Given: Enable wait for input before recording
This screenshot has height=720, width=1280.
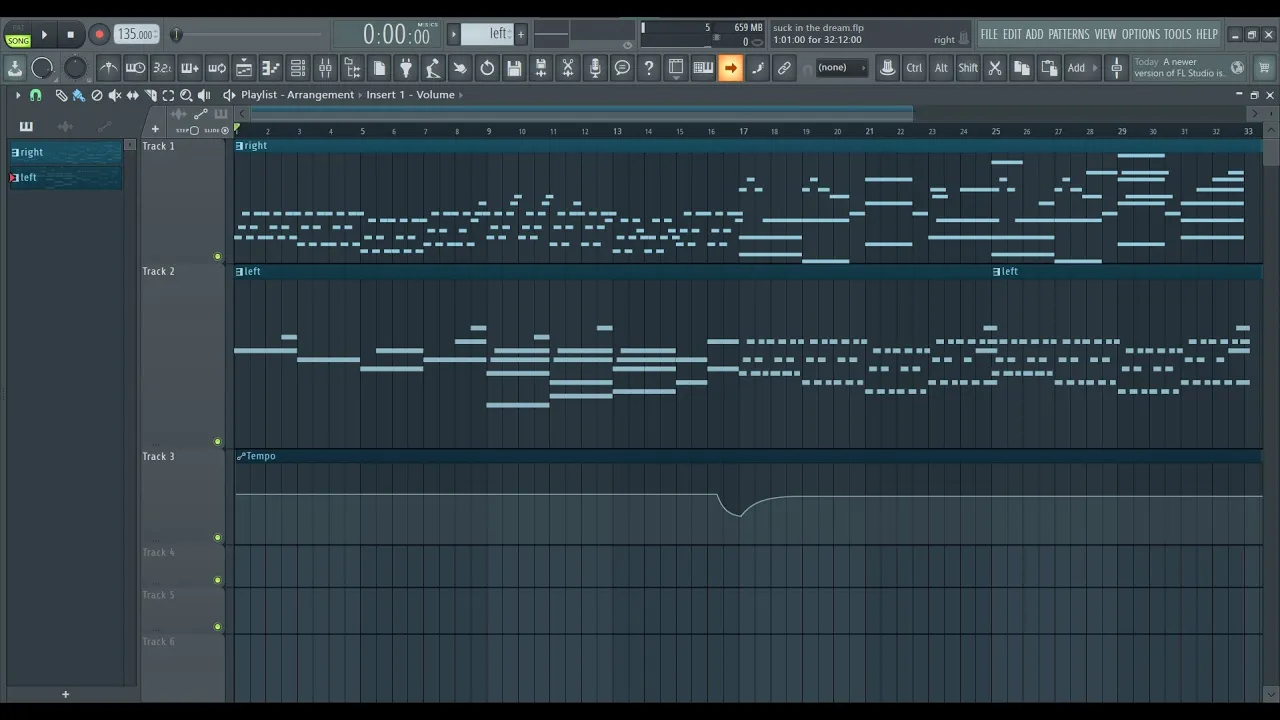Looking at the screenshot, I should pyautogui.click(x=135, y=68).
